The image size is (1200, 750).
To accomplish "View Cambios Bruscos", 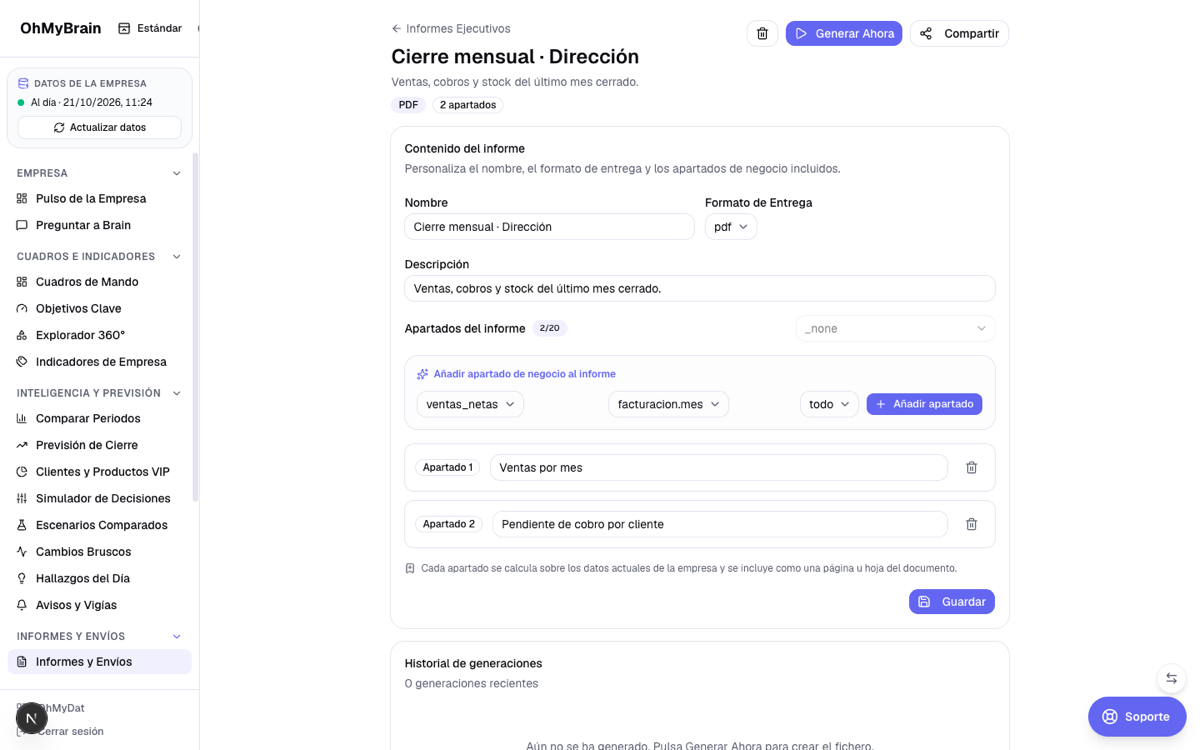I will coord(100,552).
